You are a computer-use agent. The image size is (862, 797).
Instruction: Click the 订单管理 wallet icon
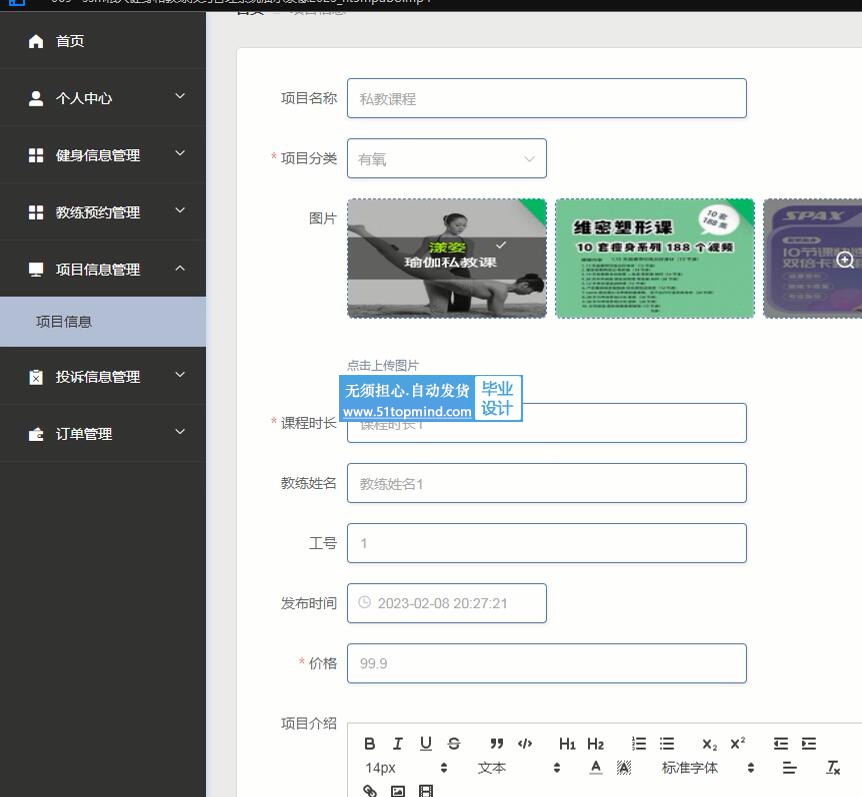[36, 434]
